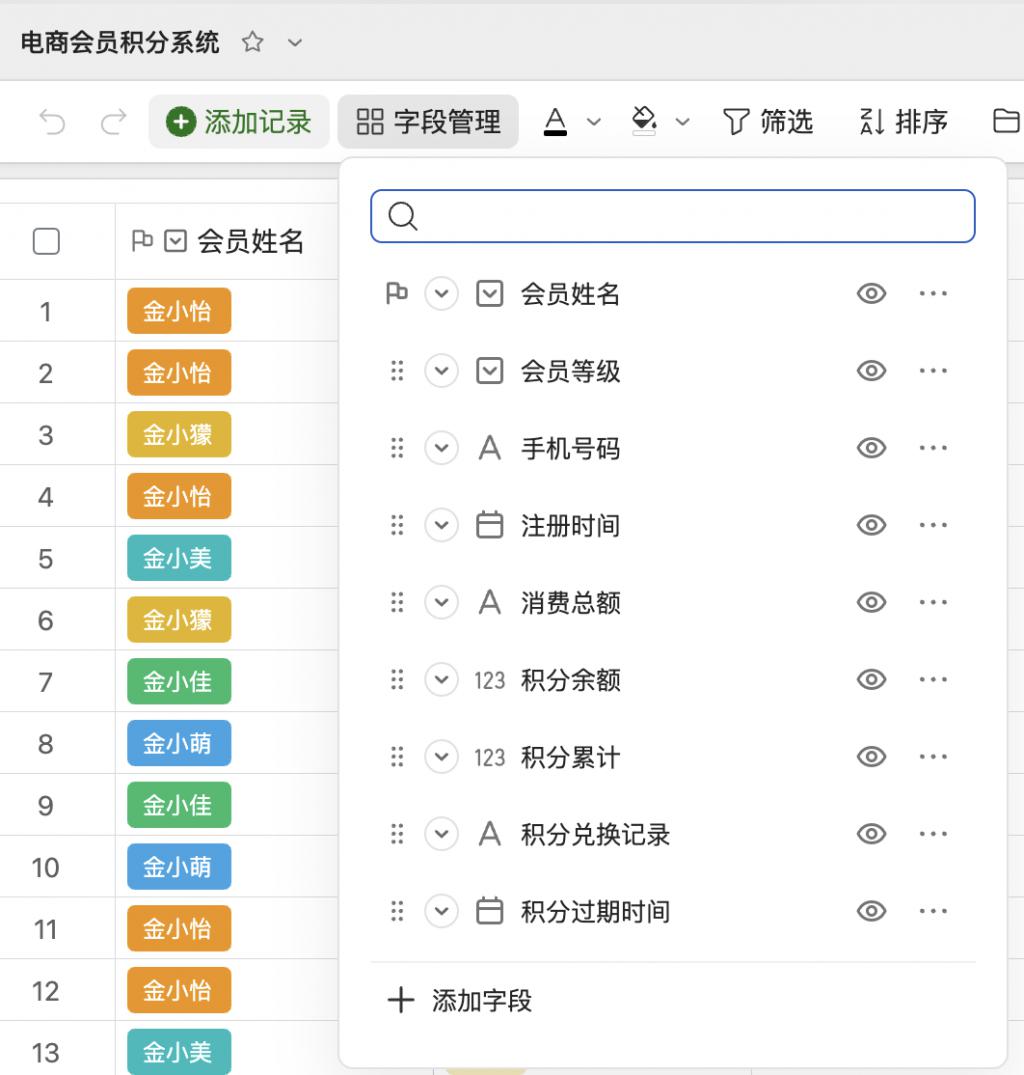Open more options for 手机号码 field
The height and width of the screenshot is (1075, 1024).
(x=932, y=448)
